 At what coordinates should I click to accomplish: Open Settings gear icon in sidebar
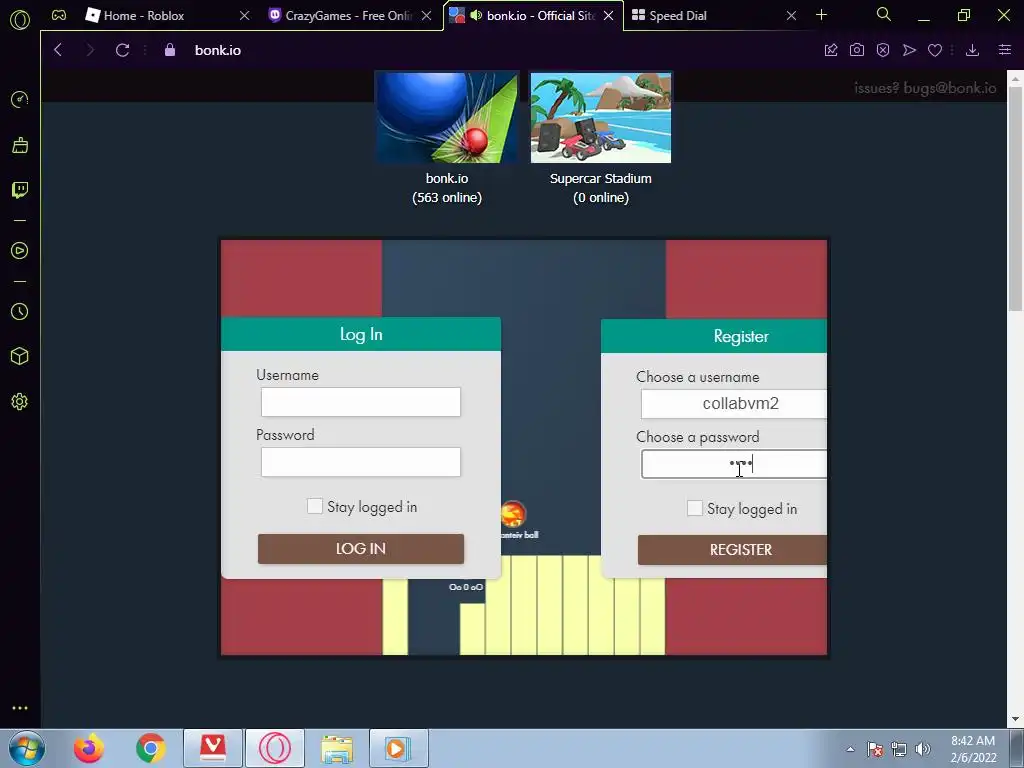(20, 402)
